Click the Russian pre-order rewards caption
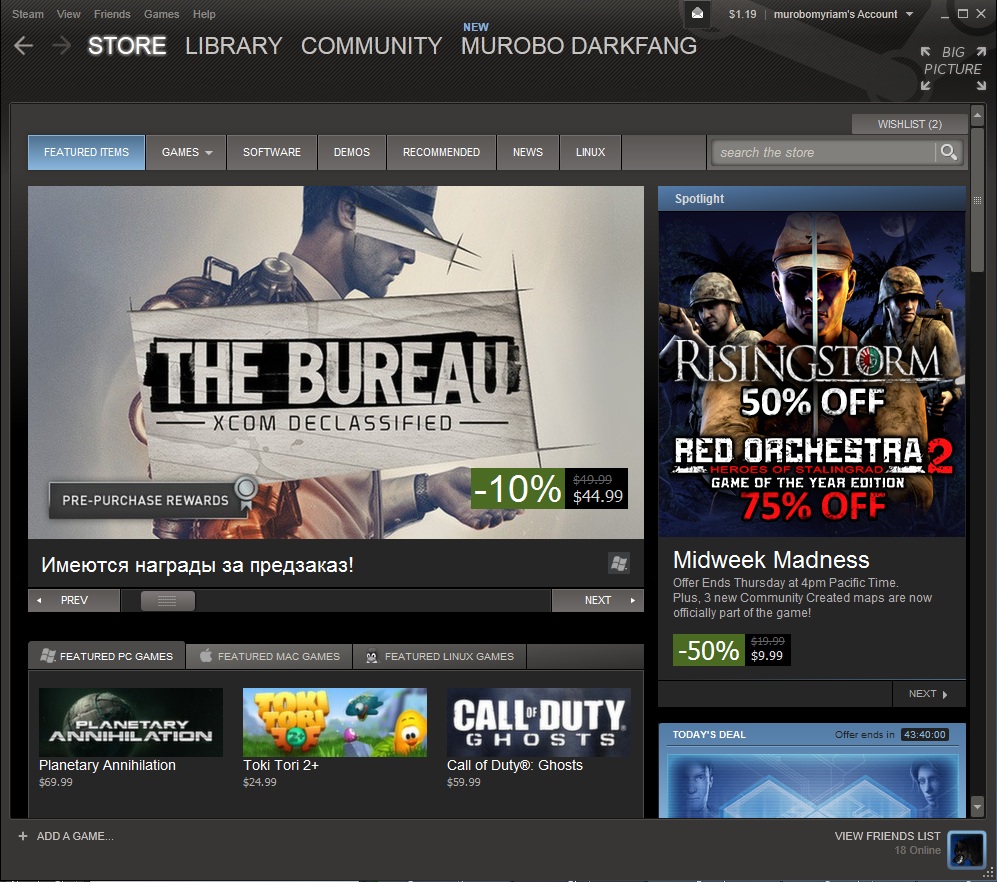Screen dimensions: 997x882 tap(197, 565)
